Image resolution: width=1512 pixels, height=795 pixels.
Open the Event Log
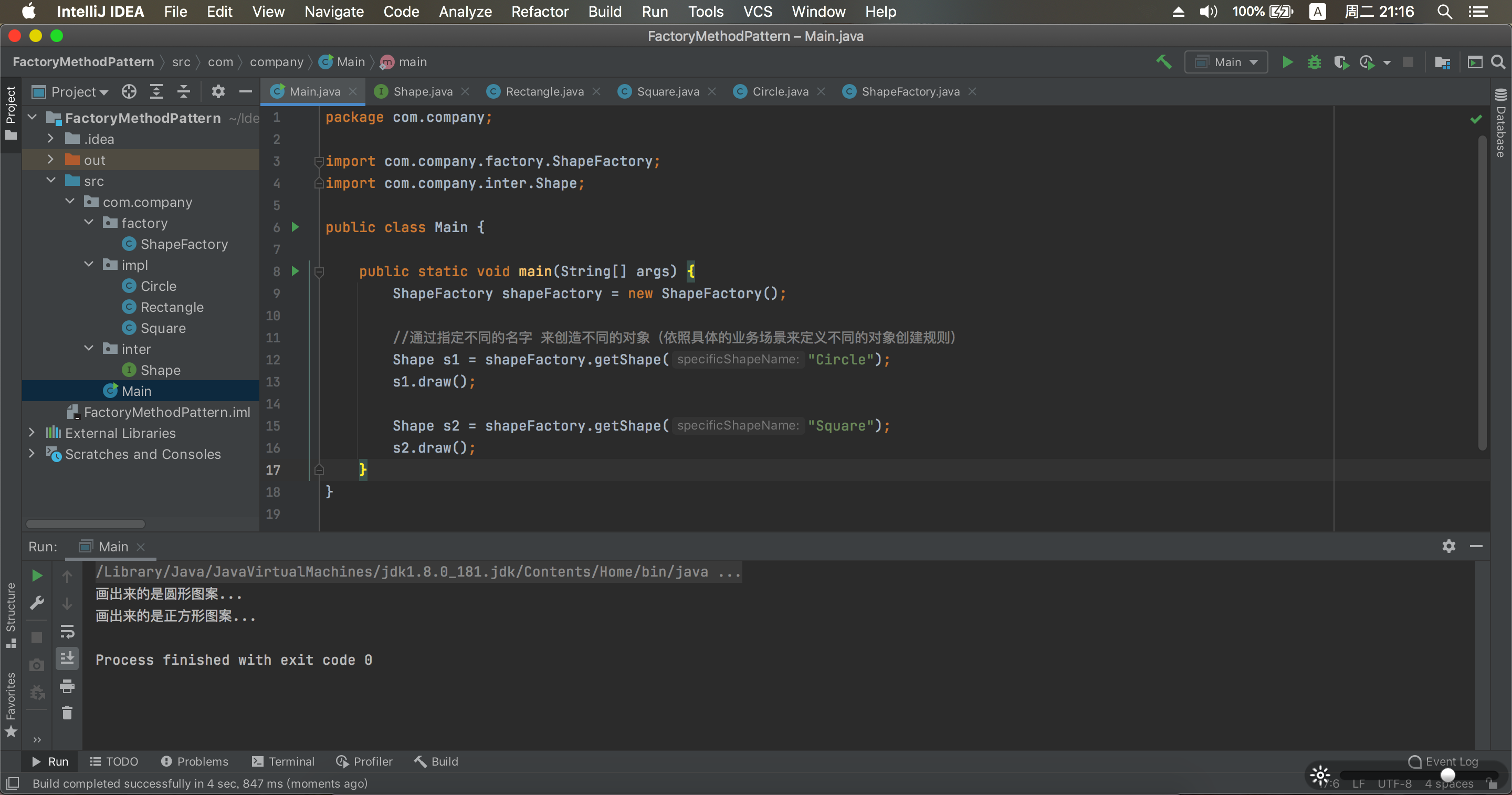click(1443, 761)
